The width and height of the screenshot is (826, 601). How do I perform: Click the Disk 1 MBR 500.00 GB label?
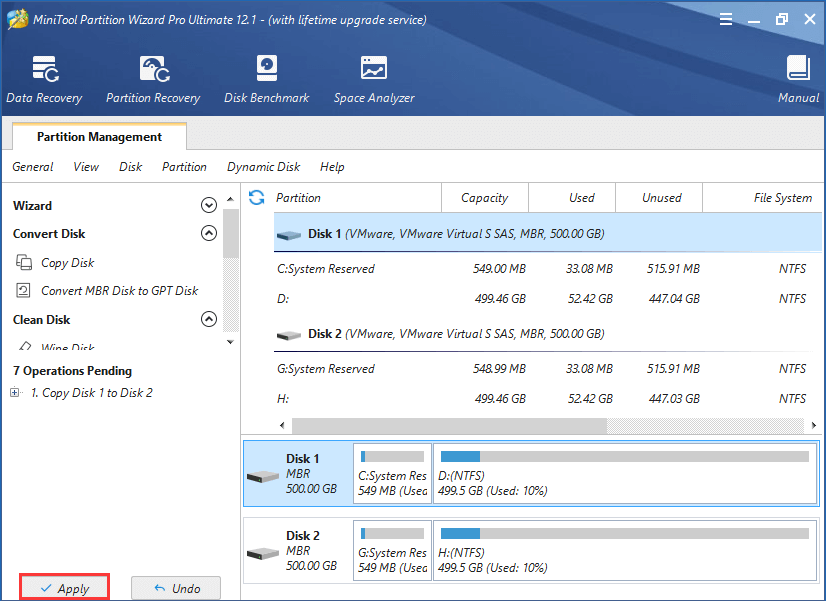coord(311,474)
